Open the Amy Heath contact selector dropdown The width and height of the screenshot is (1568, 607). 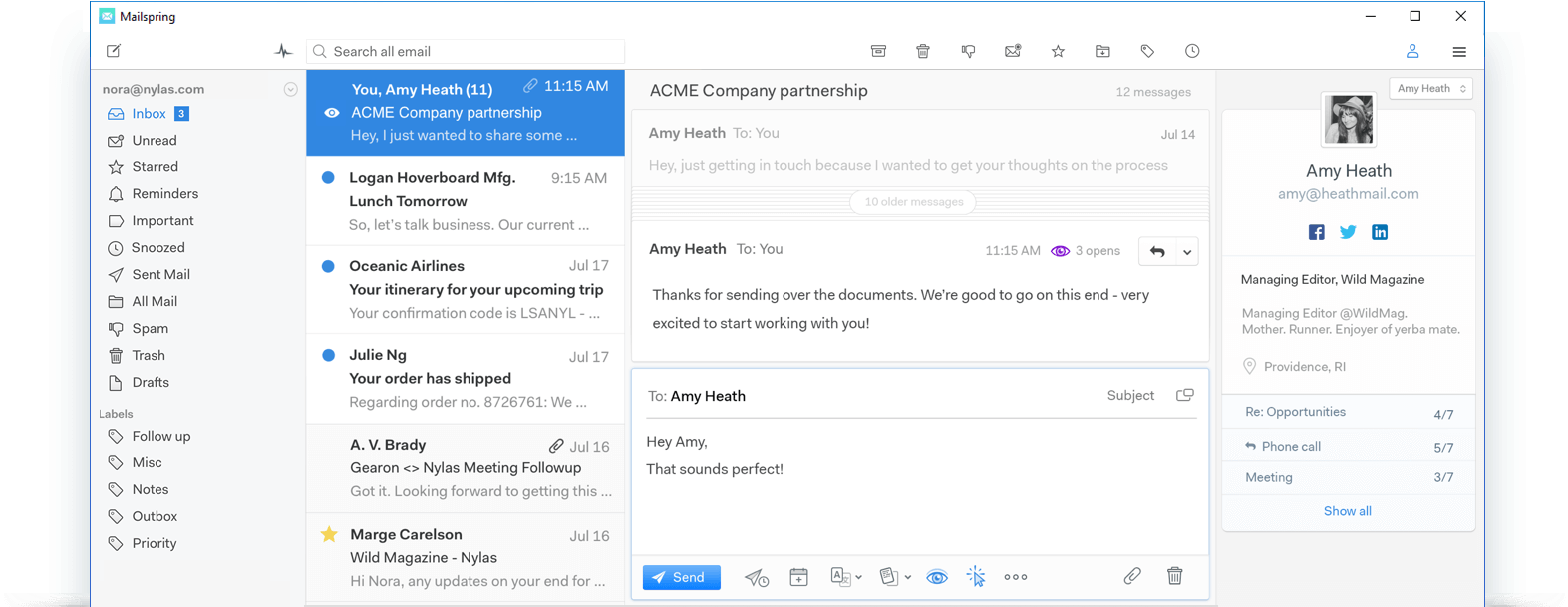point(1430,89)
